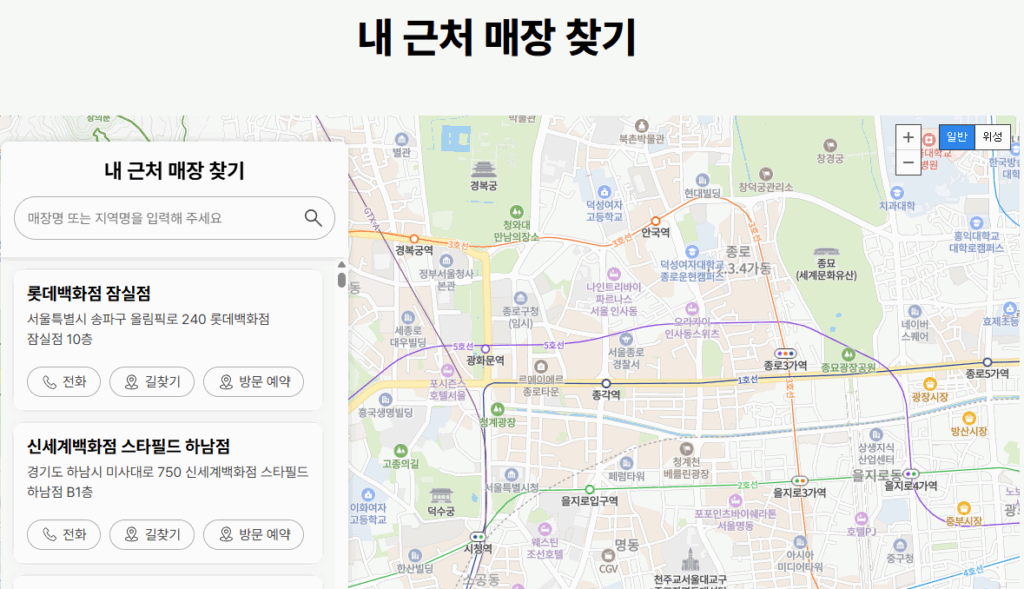This screenshot has height=589, width=1024.
Task: Select 롯데백화점 잠실점 store title
Action: (89, 293)
